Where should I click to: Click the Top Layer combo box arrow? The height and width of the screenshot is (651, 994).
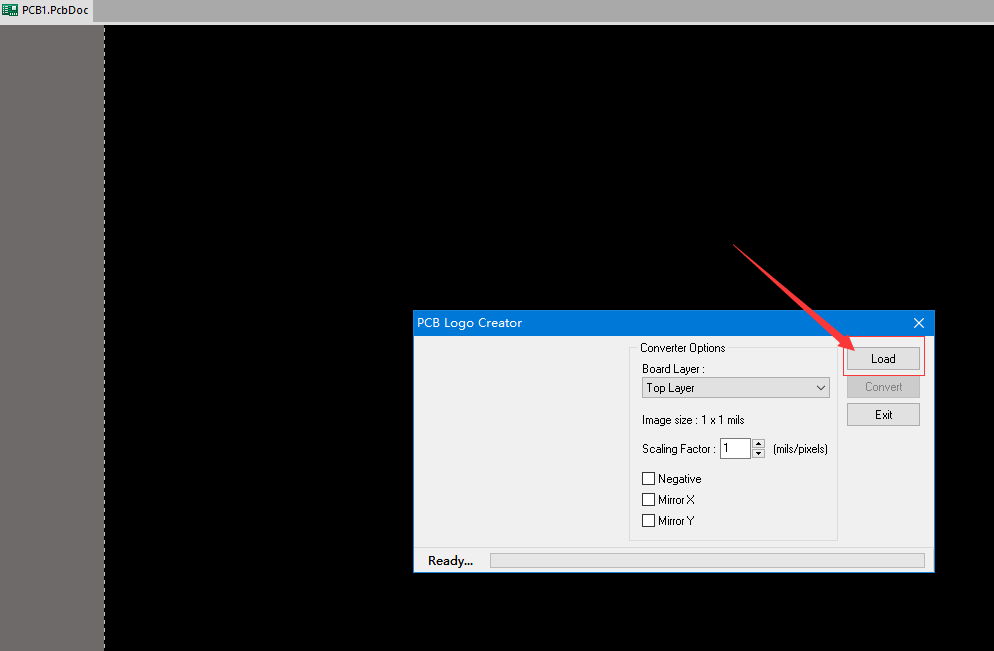tap(821, 388)
